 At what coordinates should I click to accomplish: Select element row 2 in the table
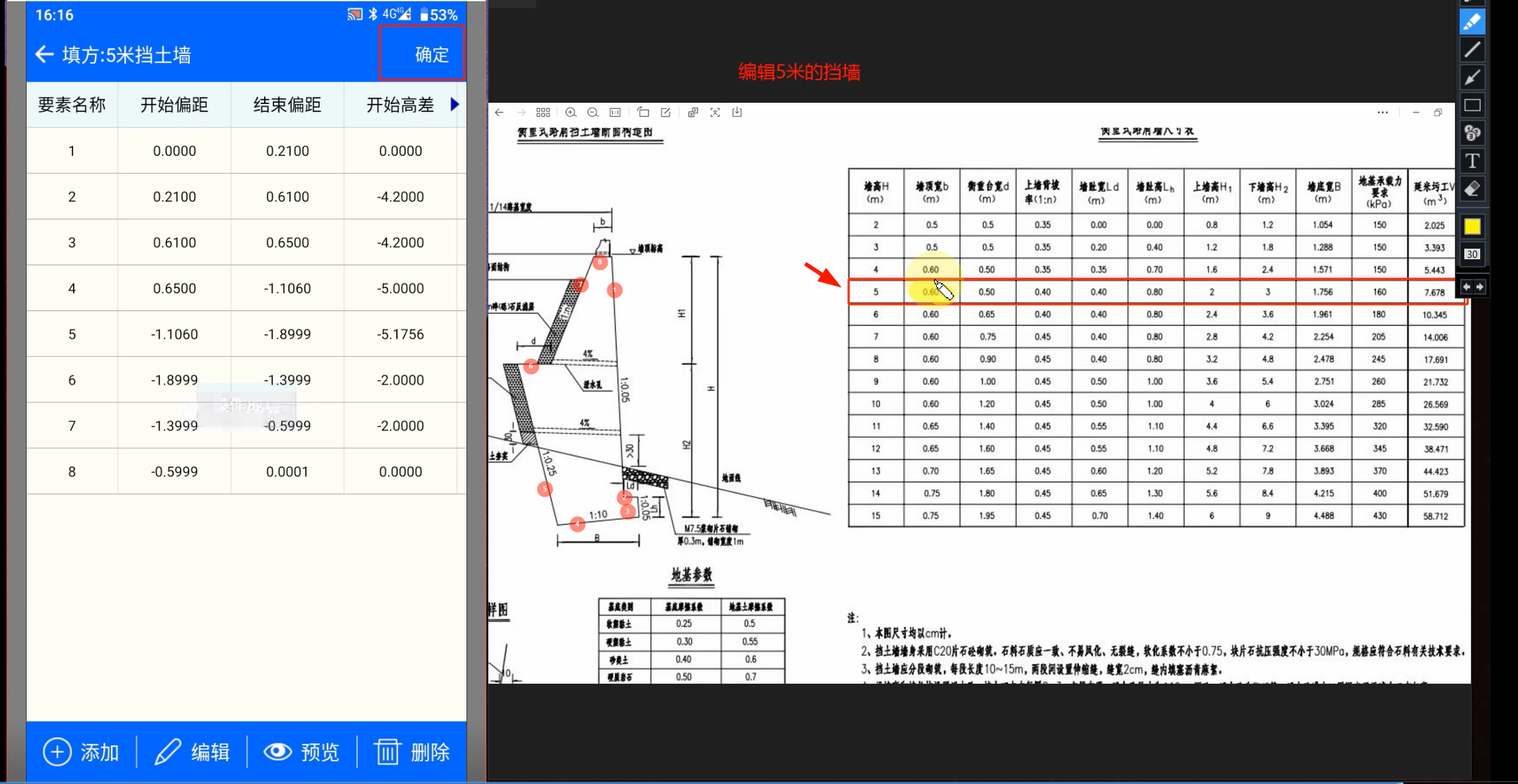click(x=247, y=197)
